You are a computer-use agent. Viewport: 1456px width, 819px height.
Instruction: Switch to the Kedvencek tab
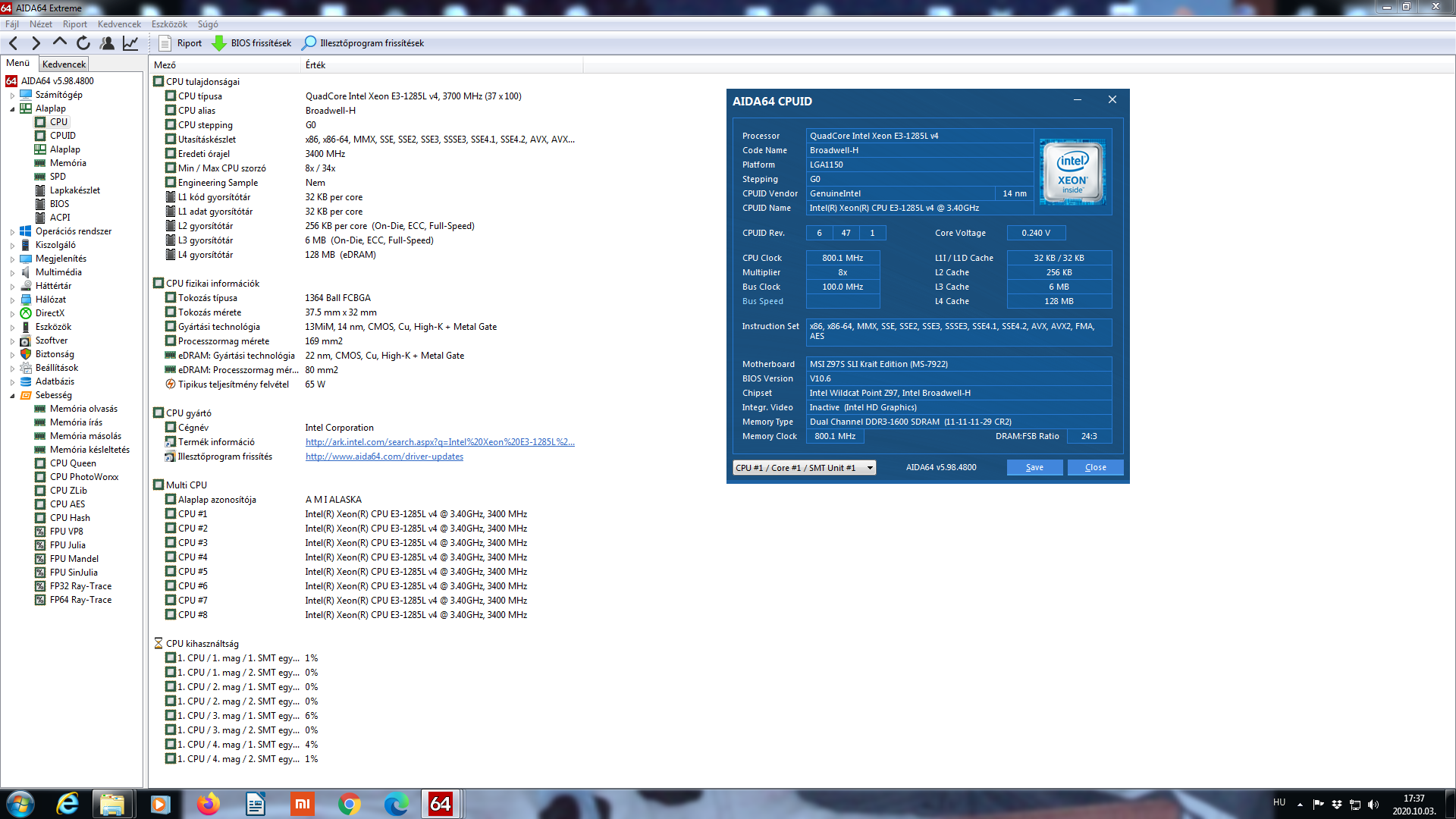64,64
